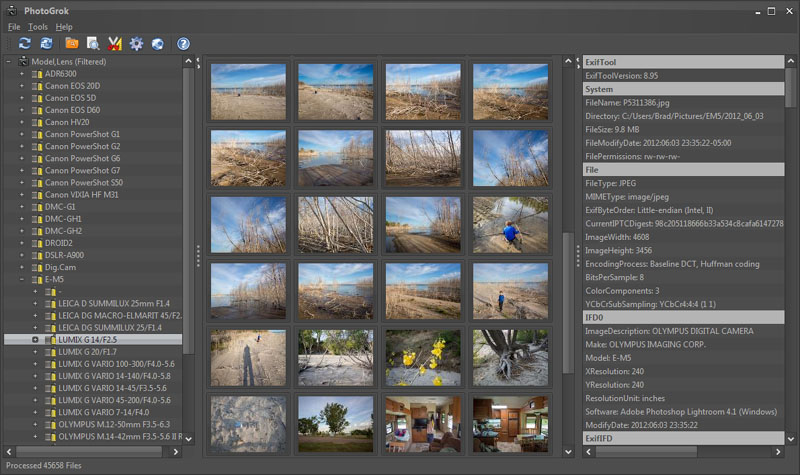Click the File section header in metadata

tap(683, 170)
